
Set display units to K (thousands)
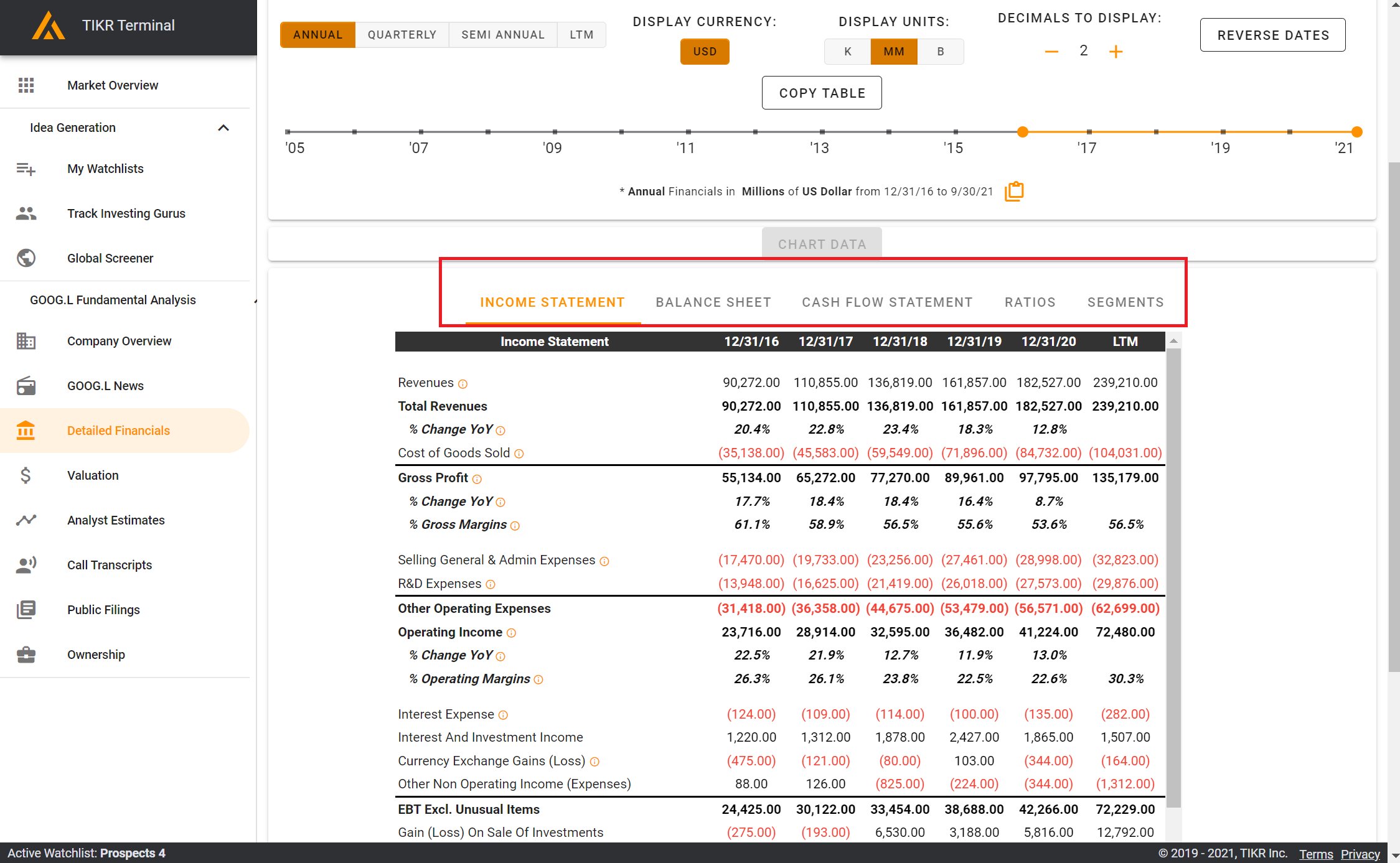pos(847,52)
